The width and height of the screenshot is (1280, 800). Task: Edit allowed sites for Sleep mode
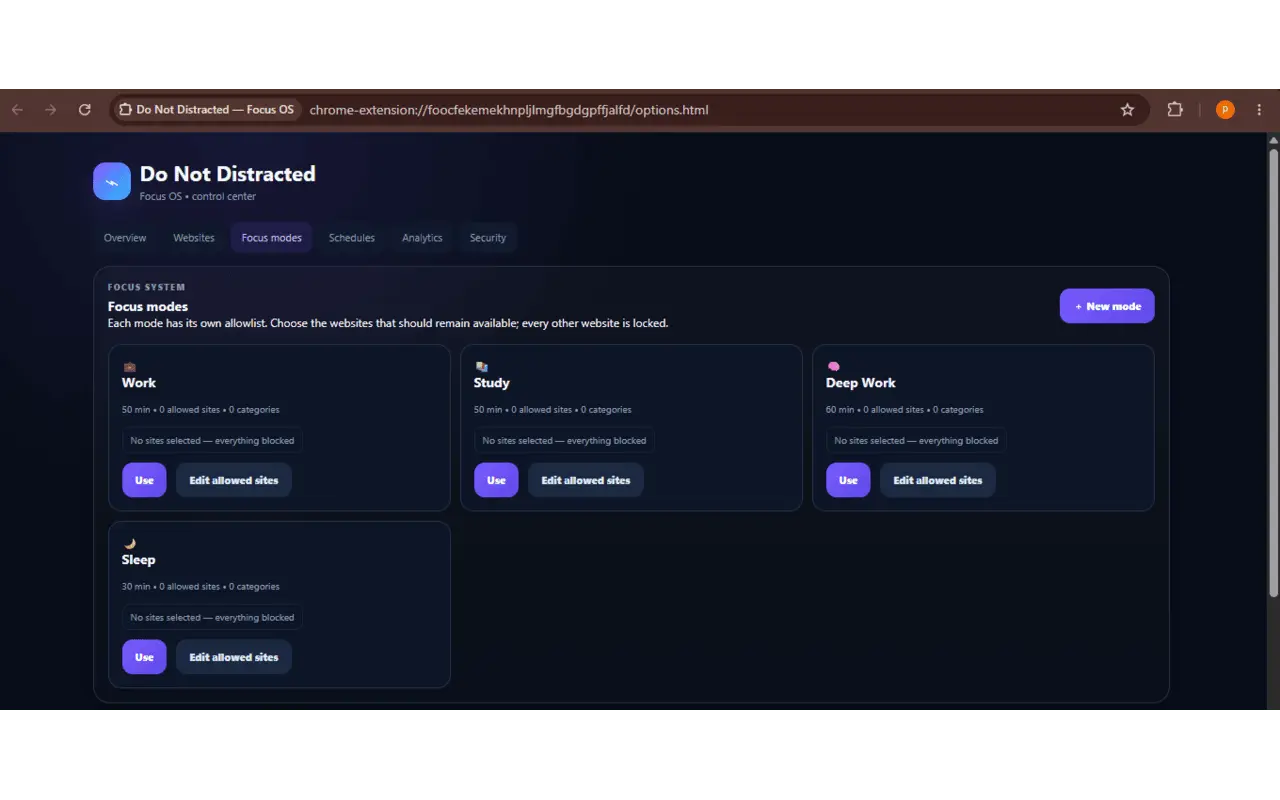click(234, 657)
